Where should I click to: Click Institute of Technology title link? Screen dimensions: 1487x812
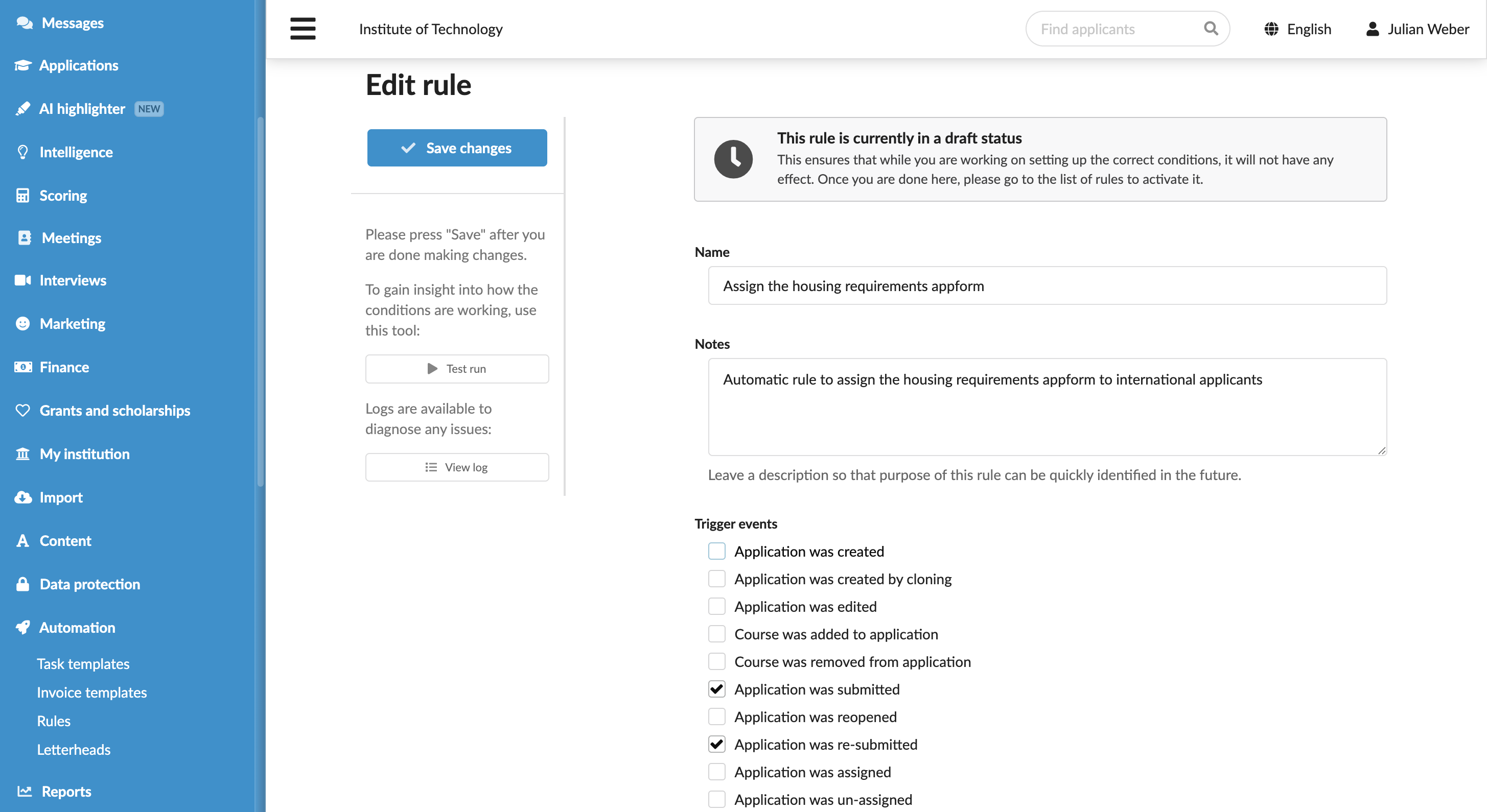pyautogui.click(x=431, y=29)
